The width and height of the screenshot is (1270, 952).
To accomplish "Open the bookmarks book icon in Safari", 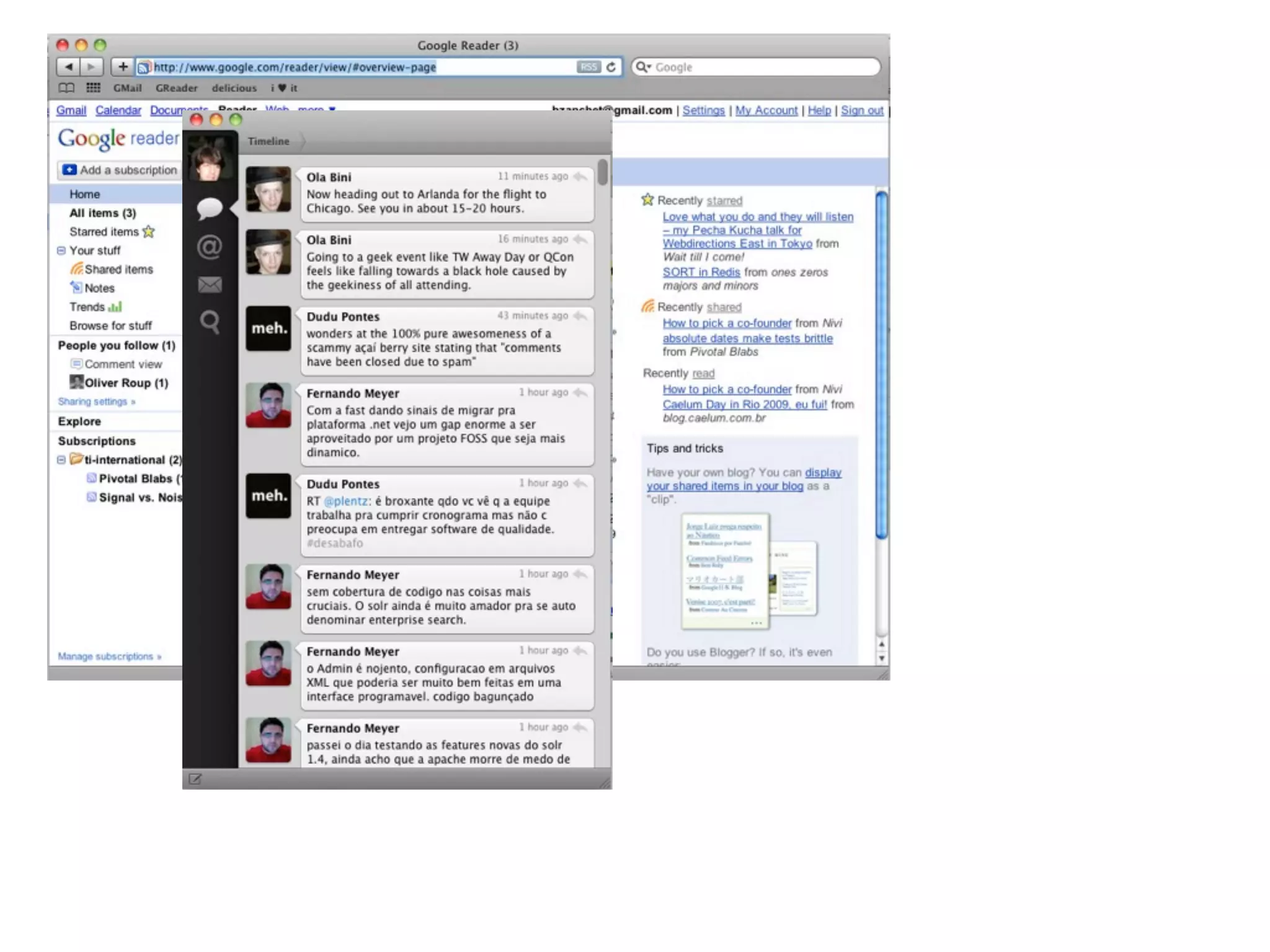I will coord(66,88).
